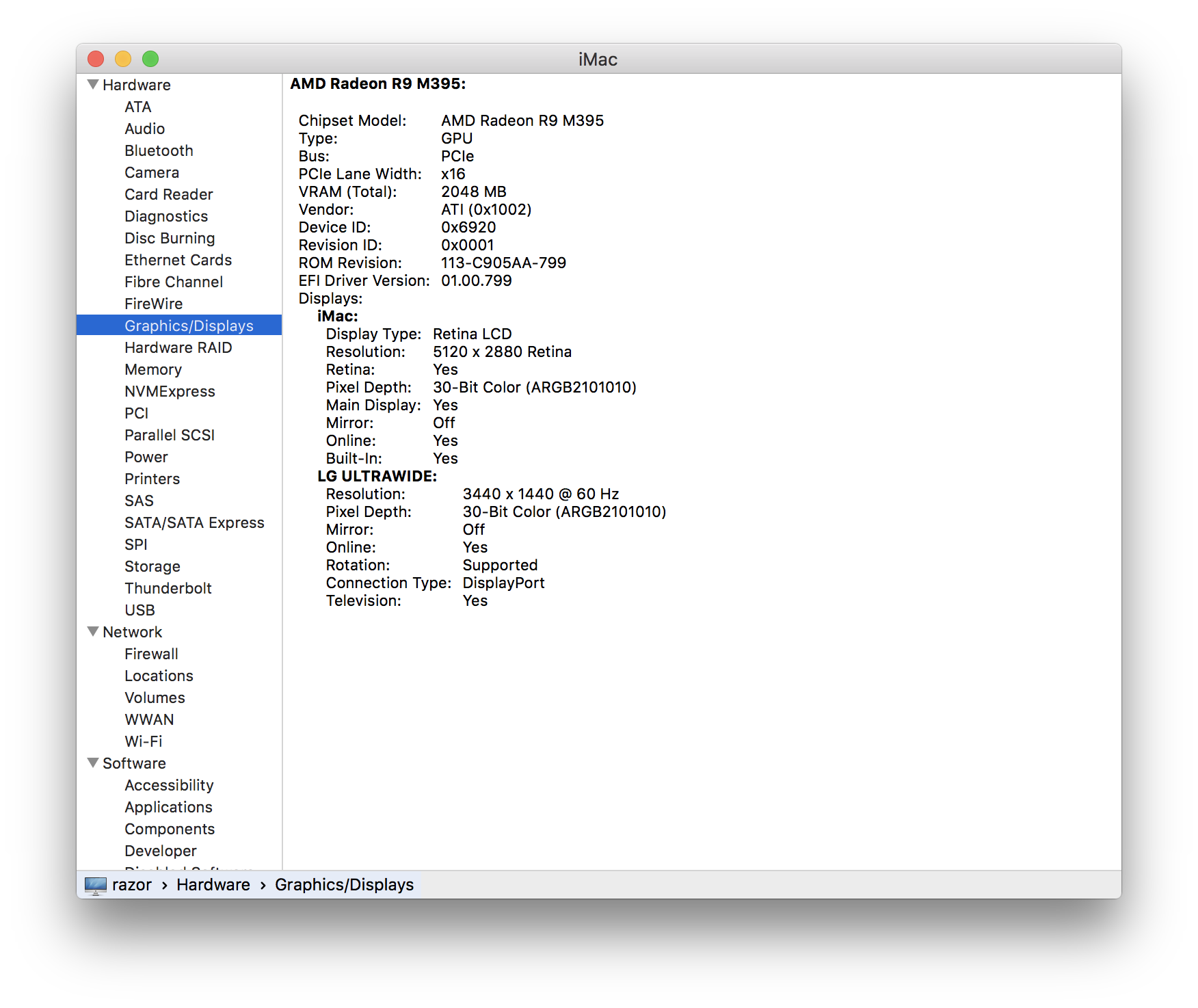Open Storage information
The image size is (1198, 1008).
(x=152, y=566)
